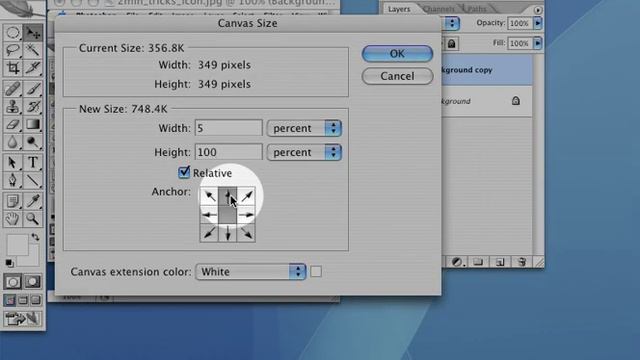Select the Lasso tool

pyautogui.click(x=13, y=50)
